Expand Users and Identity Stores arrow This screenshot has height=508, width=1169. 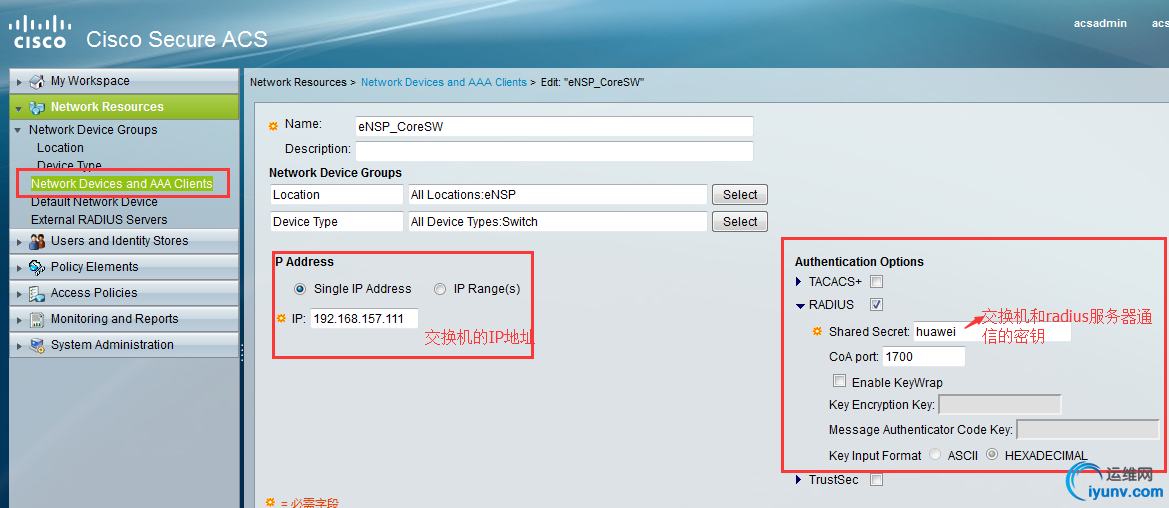(19, 242)
